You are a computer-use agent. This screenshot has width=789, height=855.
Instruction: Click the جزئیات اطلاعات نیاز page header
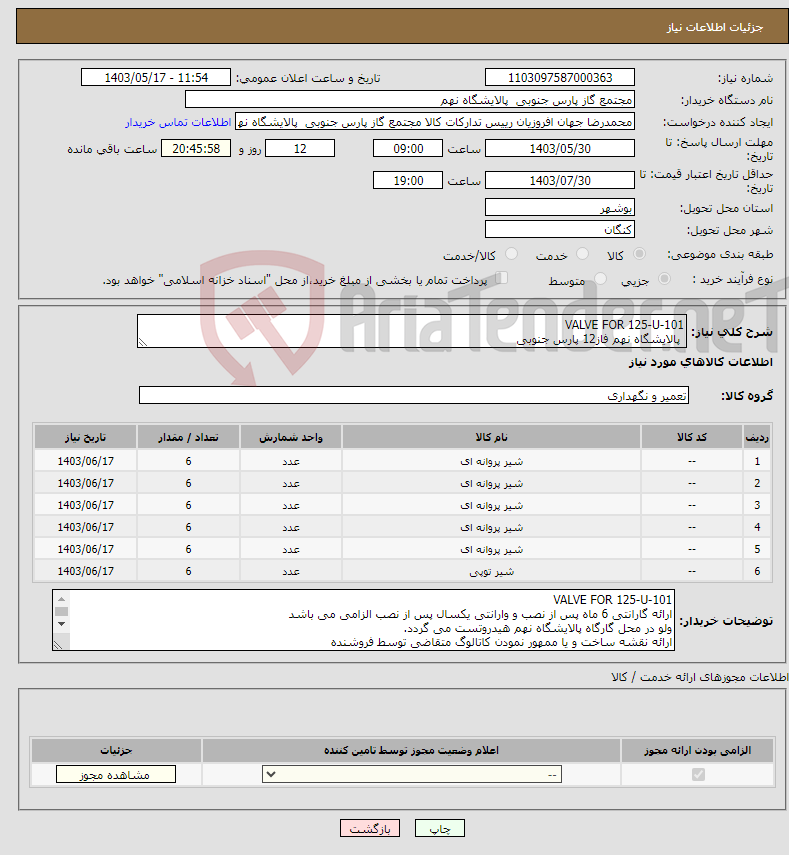click(714, 27)
